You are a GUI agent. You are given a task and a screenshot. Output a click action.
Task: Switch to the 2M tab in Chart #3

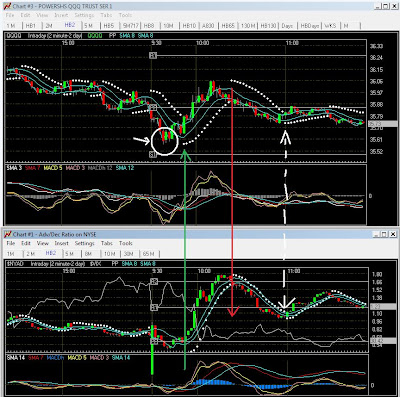[49, 26]
